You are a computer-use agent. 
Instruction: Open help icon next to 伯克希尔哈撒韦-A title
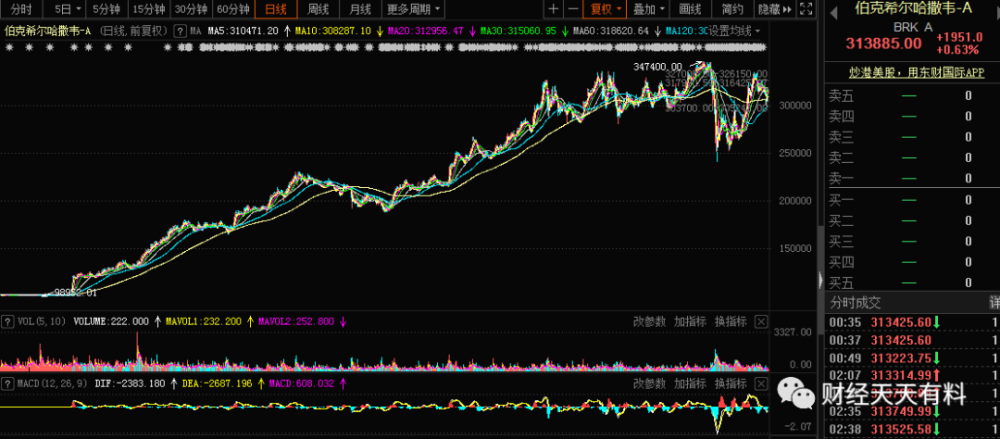180,31
